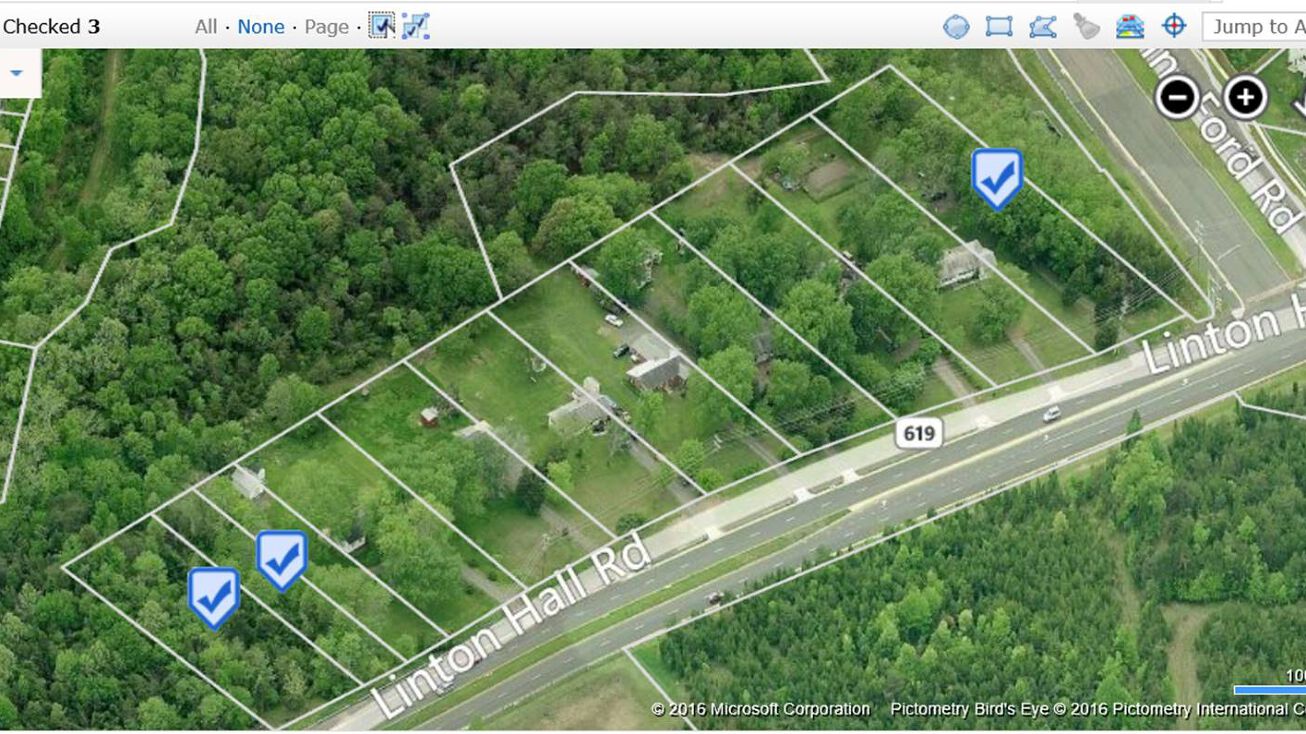Image resolution: width=1306 pixels, height=734 pixels.
Task: Select the rectangle selection tool
Action: 999,27
